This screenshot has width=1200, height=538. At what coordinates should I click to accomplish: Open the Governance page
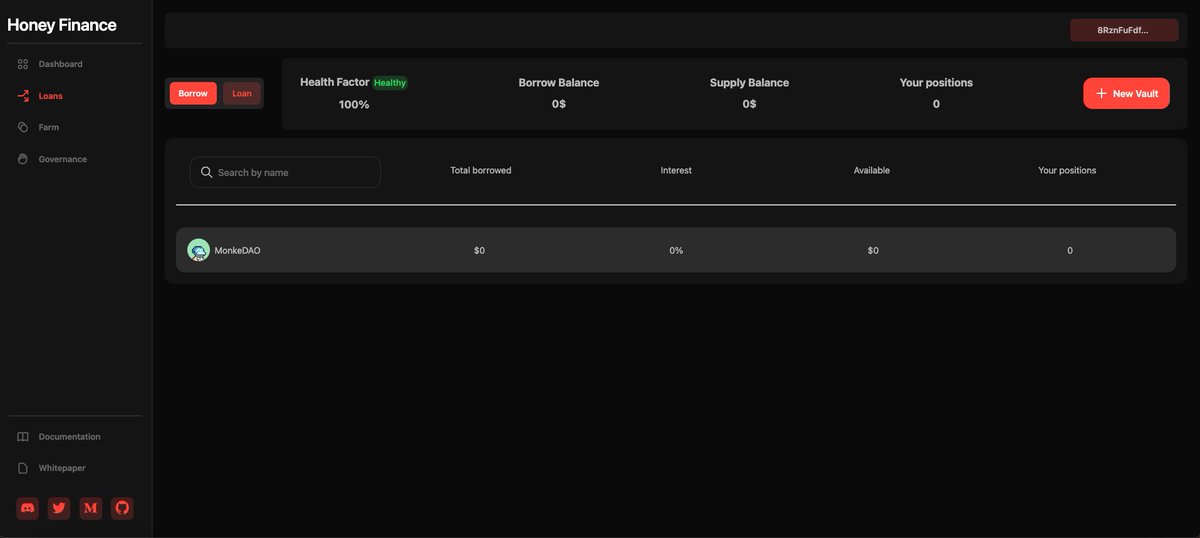(63, 159)
